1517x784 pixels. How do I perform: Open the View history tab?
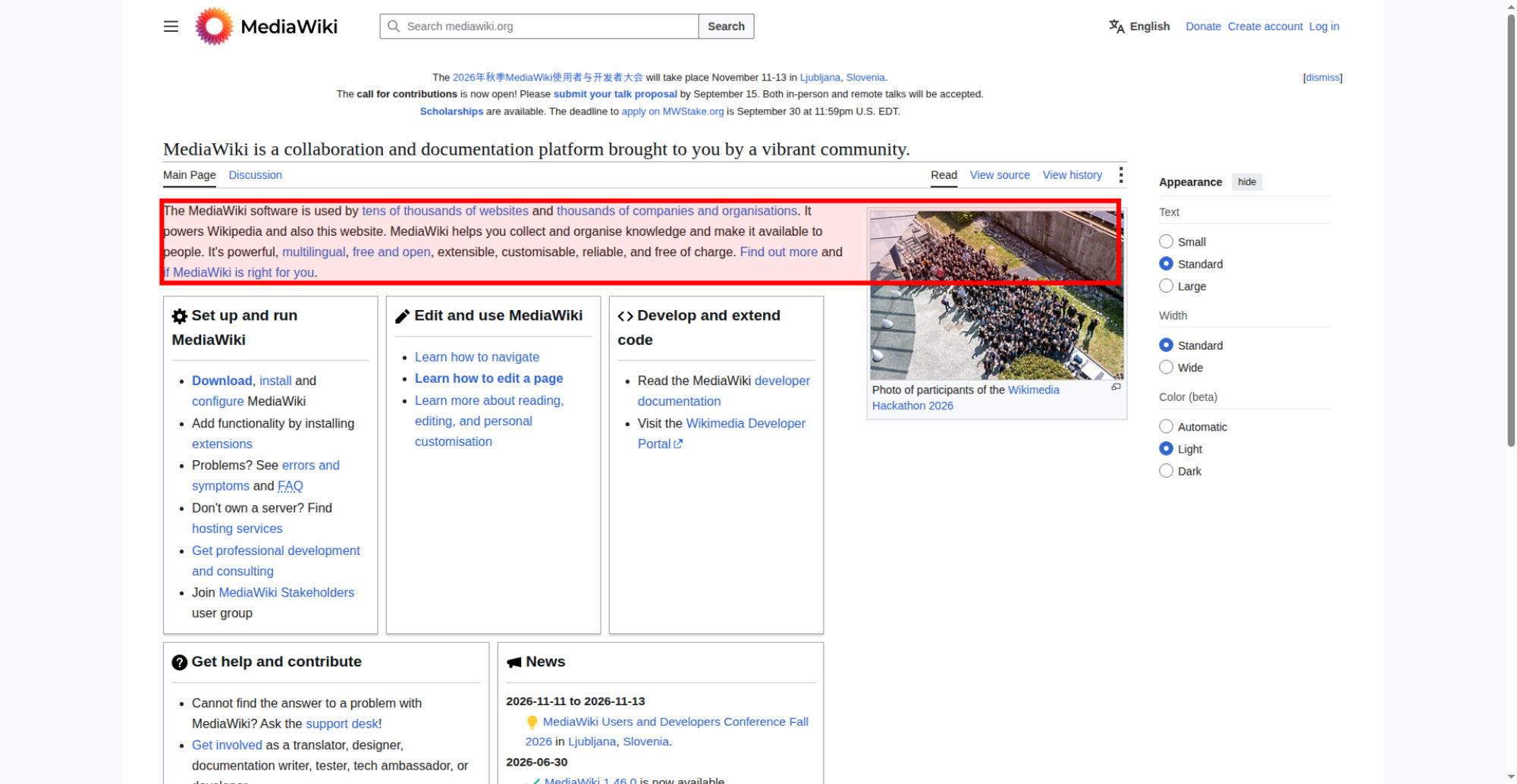click(x=1072, y=175)
